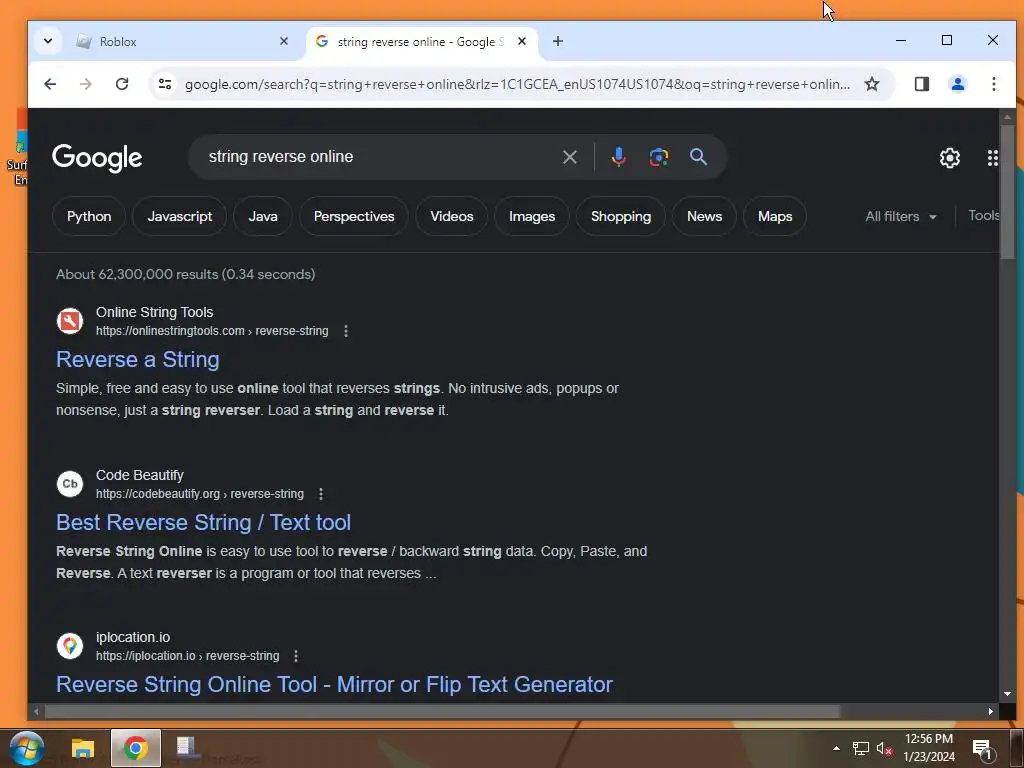This screenshot has height=768, width=1024.
Task: Start voice search with the microphone
Action: pos(618,157)
